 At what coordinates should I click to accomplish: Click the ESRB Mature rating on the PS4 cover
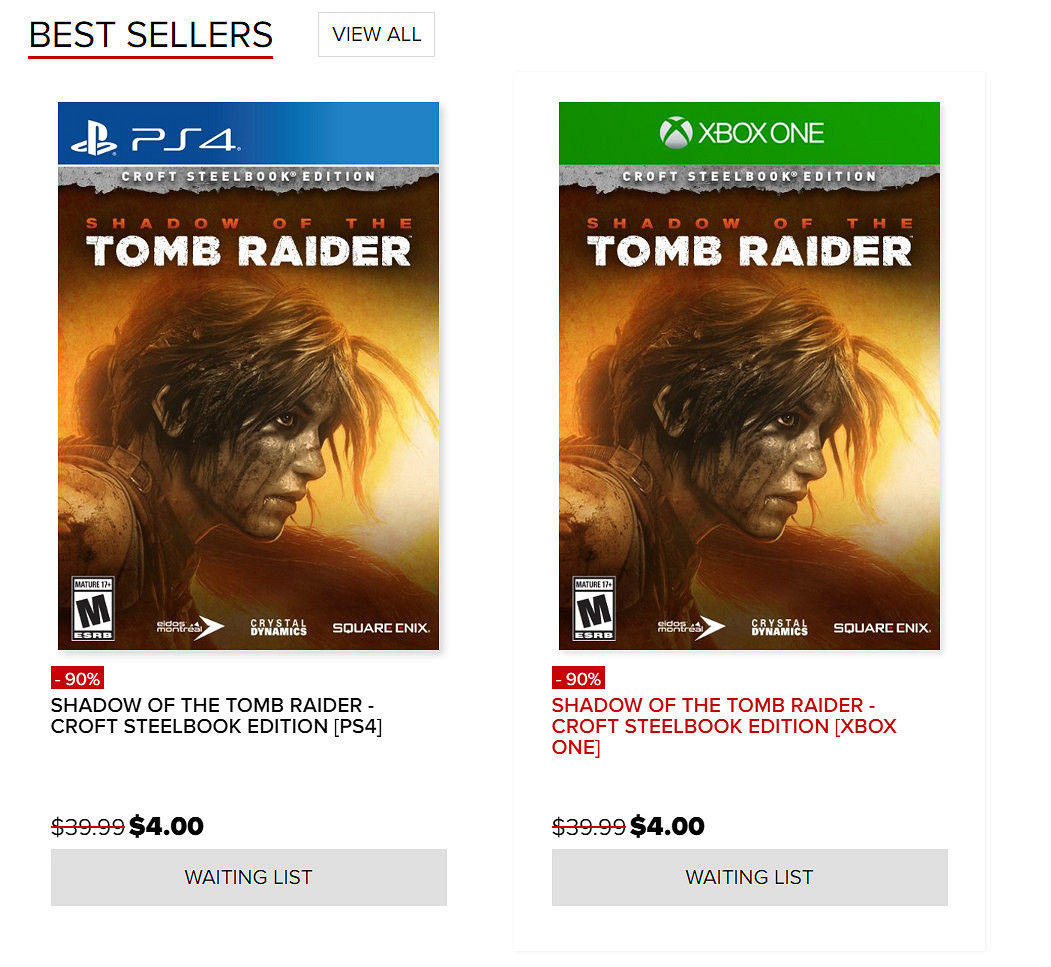coord(93,607)
